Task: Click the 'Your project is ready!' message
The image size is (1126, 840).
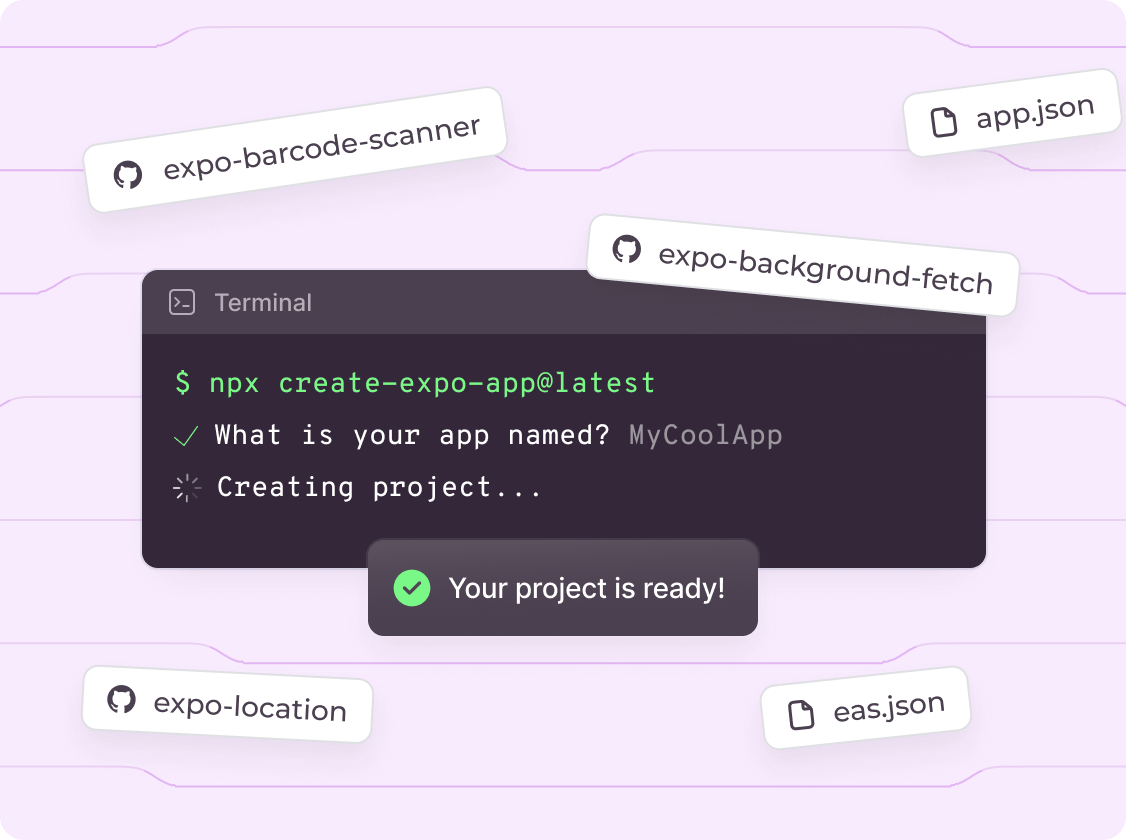Action: click(587, 588)
